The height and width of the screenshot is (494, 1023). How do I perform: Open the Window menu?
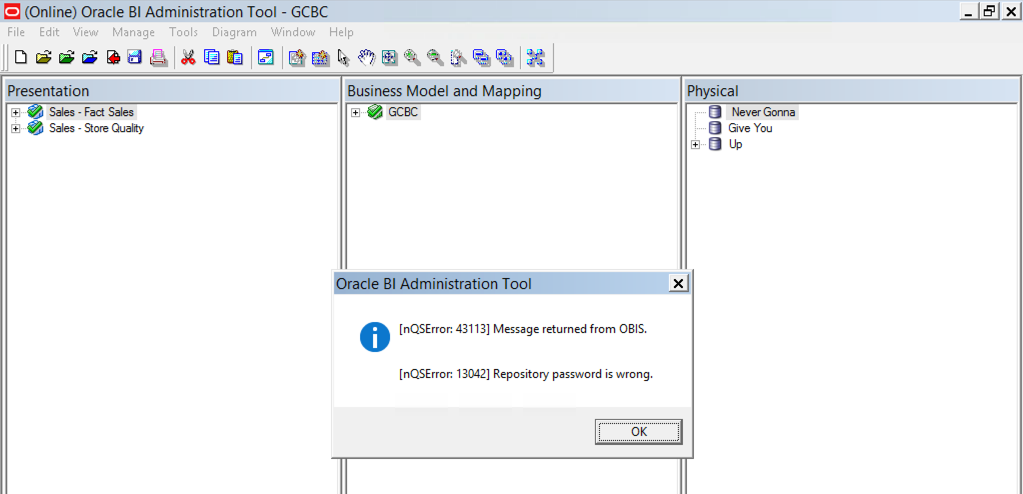click(293, 32)
